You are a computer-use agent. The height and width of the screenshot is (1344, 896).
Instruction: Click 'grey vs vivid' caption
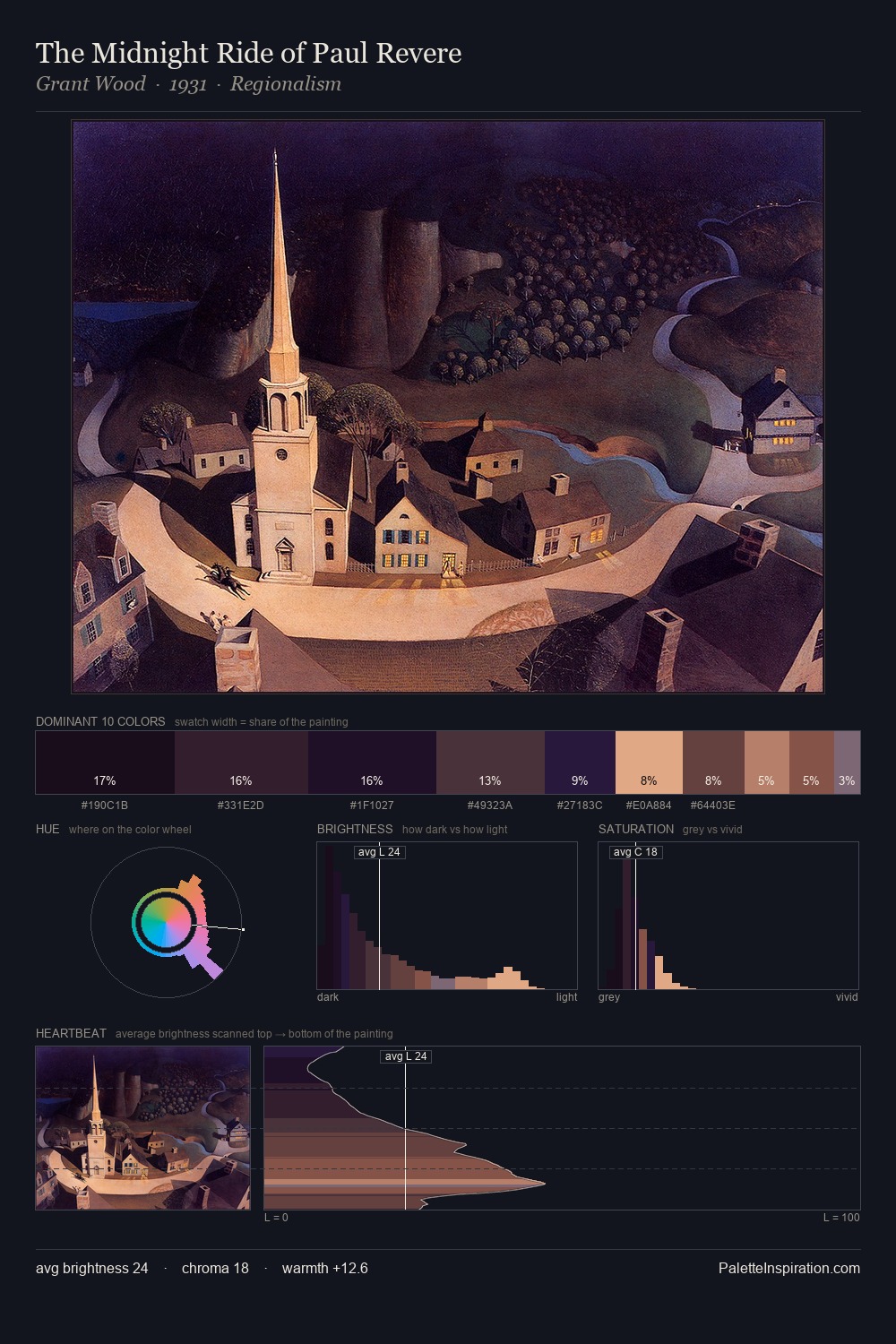[x=712, y=830]
